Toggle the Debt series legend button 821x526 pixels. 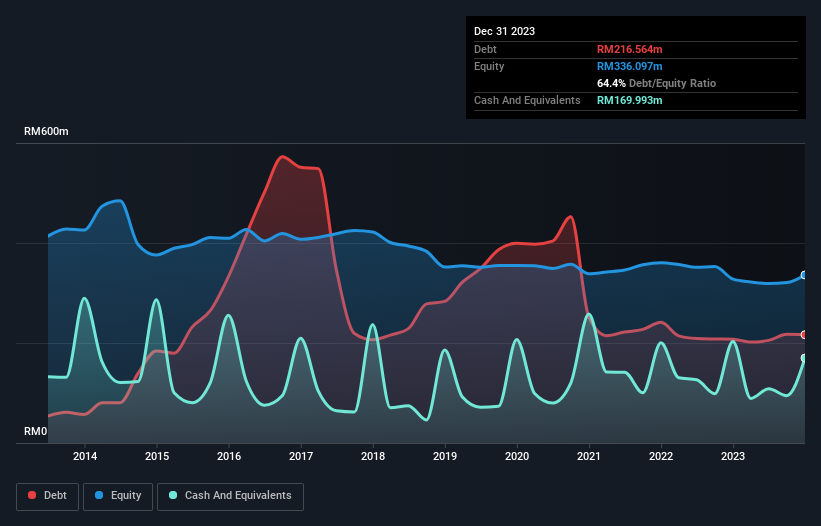click(x=48, y=496)
